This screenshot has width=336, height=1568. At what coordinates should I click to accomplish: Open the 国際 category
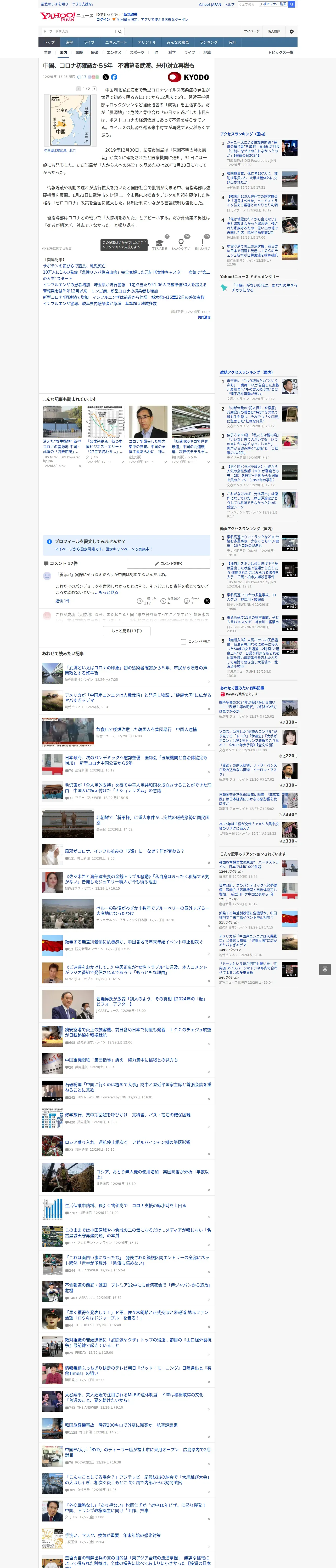pyautogui.click(x=79, y=52)
